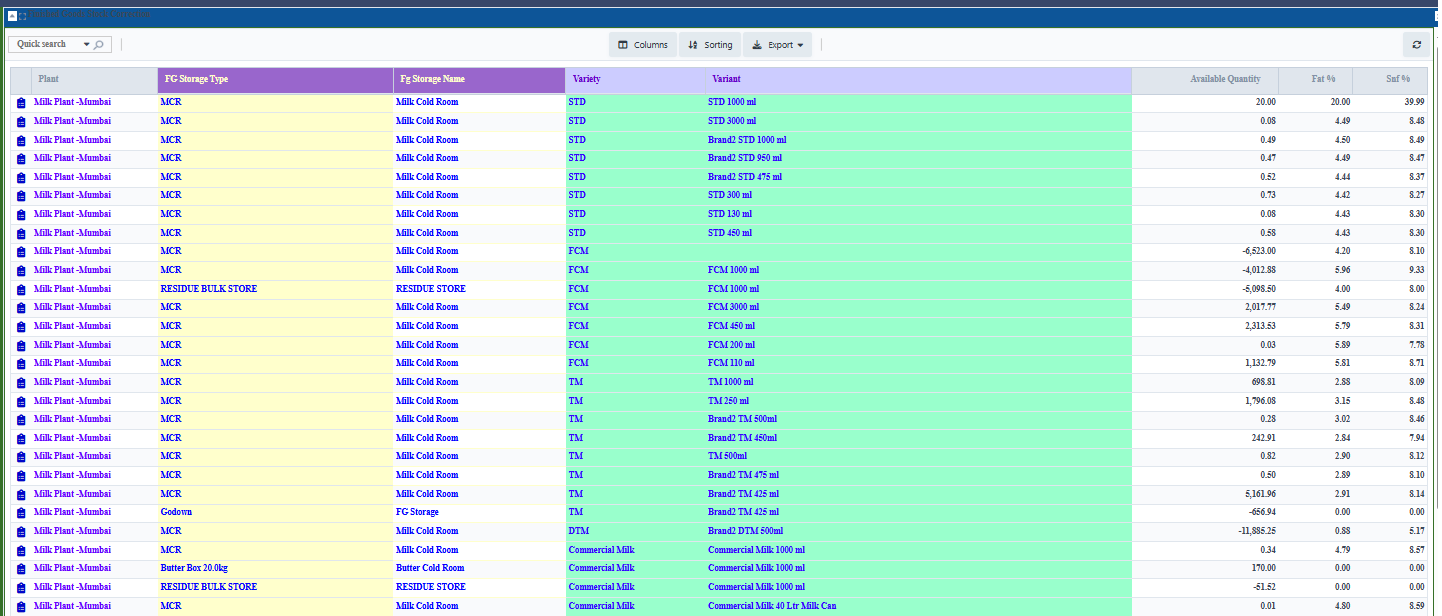Open the Quick search dropdown arrow
Image resolution: width=1442 pixels, height=616 pixels.
point(86,45)
